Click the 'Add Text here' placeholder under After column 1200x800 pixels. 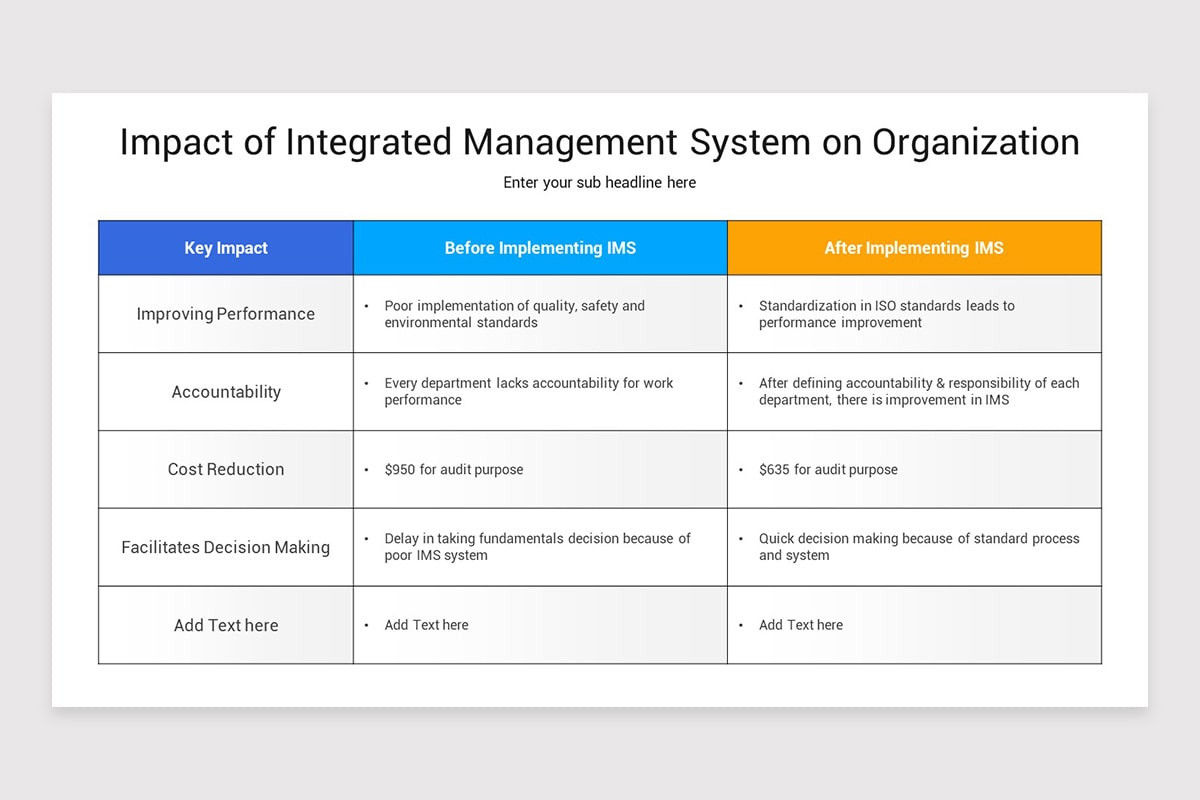[x=800, y=625]
